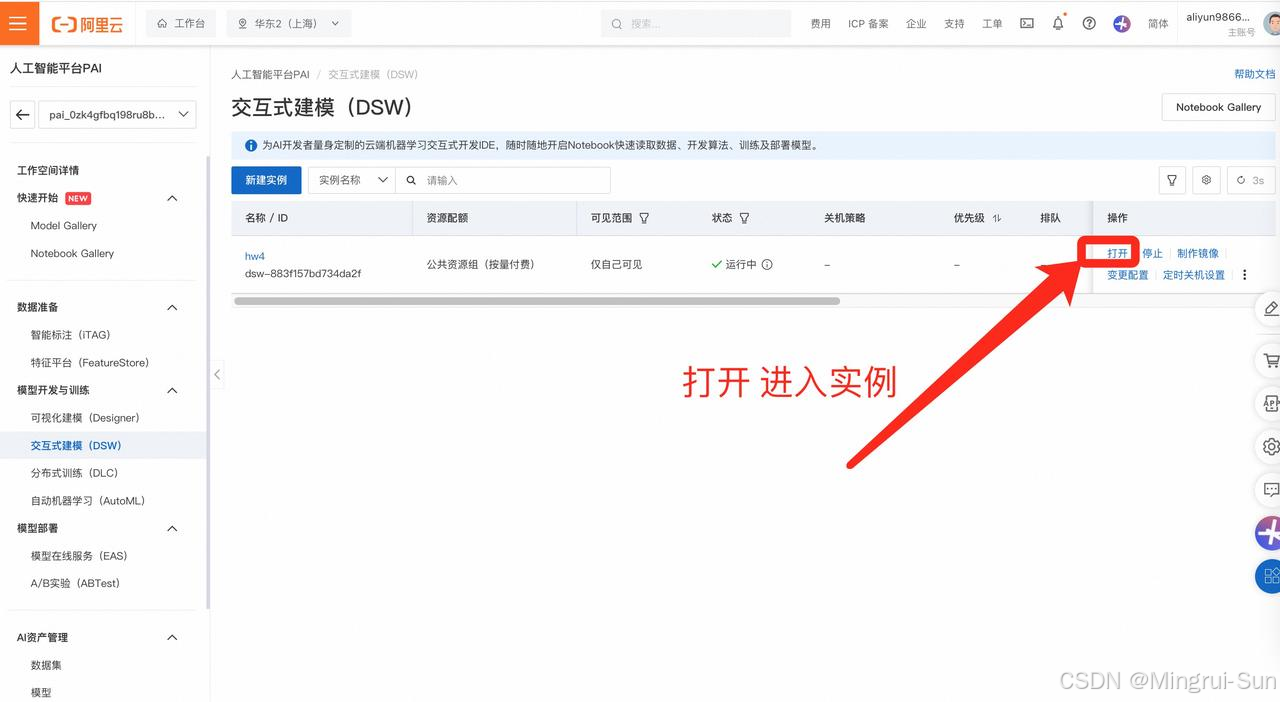
Task: Open the hamburger main menu
Action: (19, 23)
